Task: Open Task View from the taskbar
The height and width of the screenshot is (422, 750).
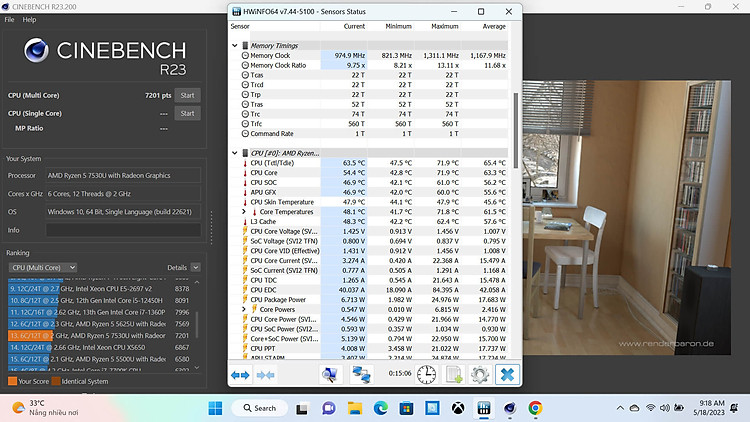Action: [302, 409]
